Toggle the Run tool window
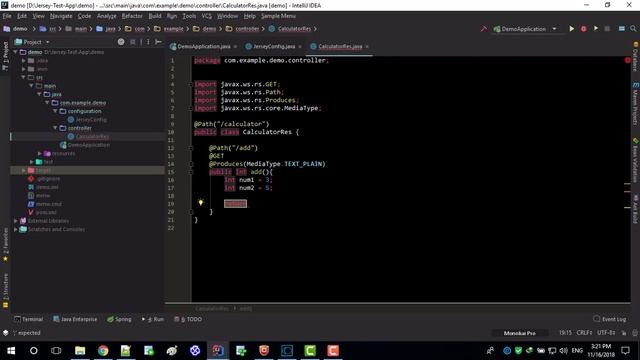Viewport: 640px width, 360px height. pyautogui.click(x=153, y=319)
